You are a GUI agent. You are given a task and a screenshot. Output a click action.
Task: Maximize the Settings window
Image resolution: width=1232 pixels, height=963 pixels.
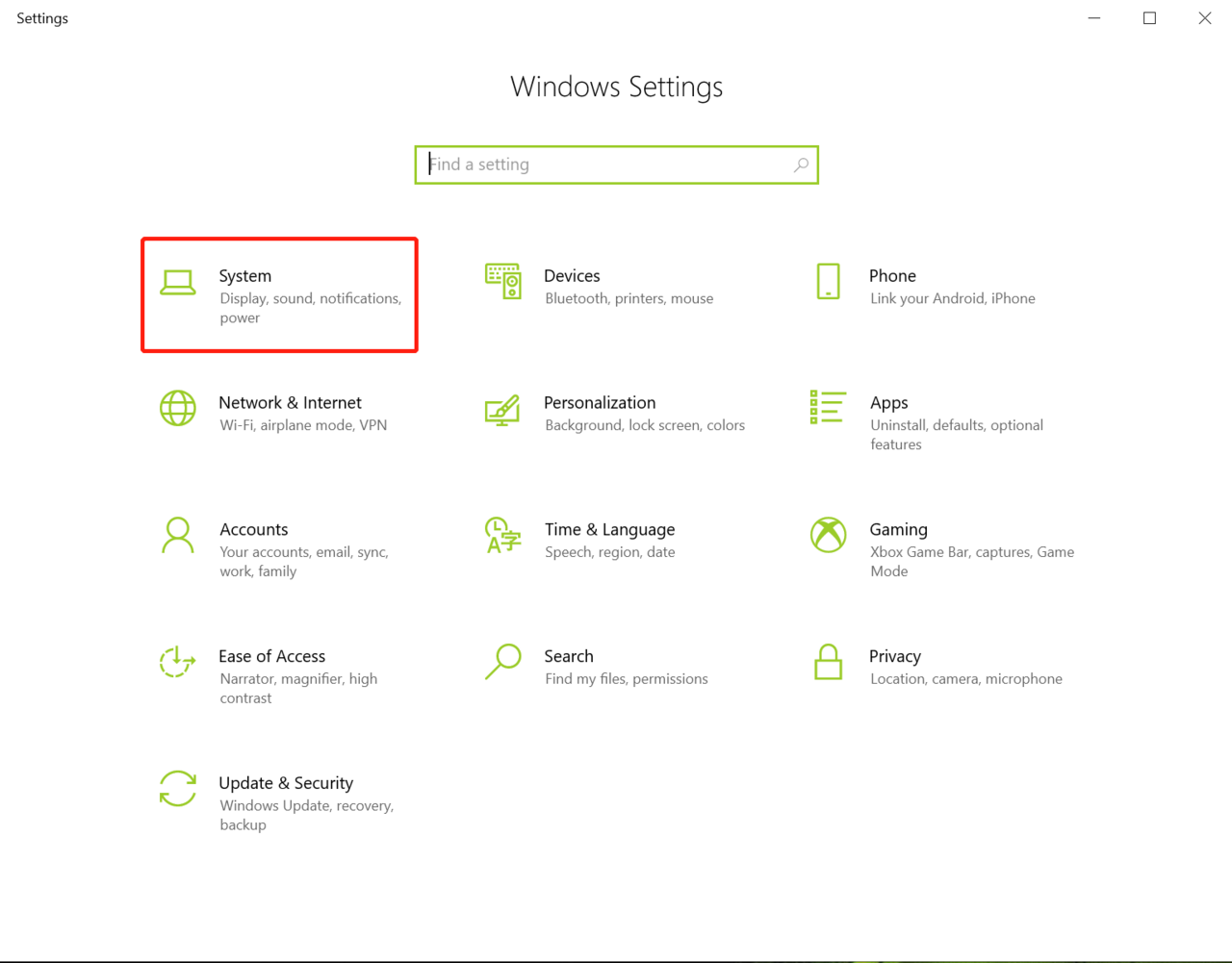click(1149, 18)
